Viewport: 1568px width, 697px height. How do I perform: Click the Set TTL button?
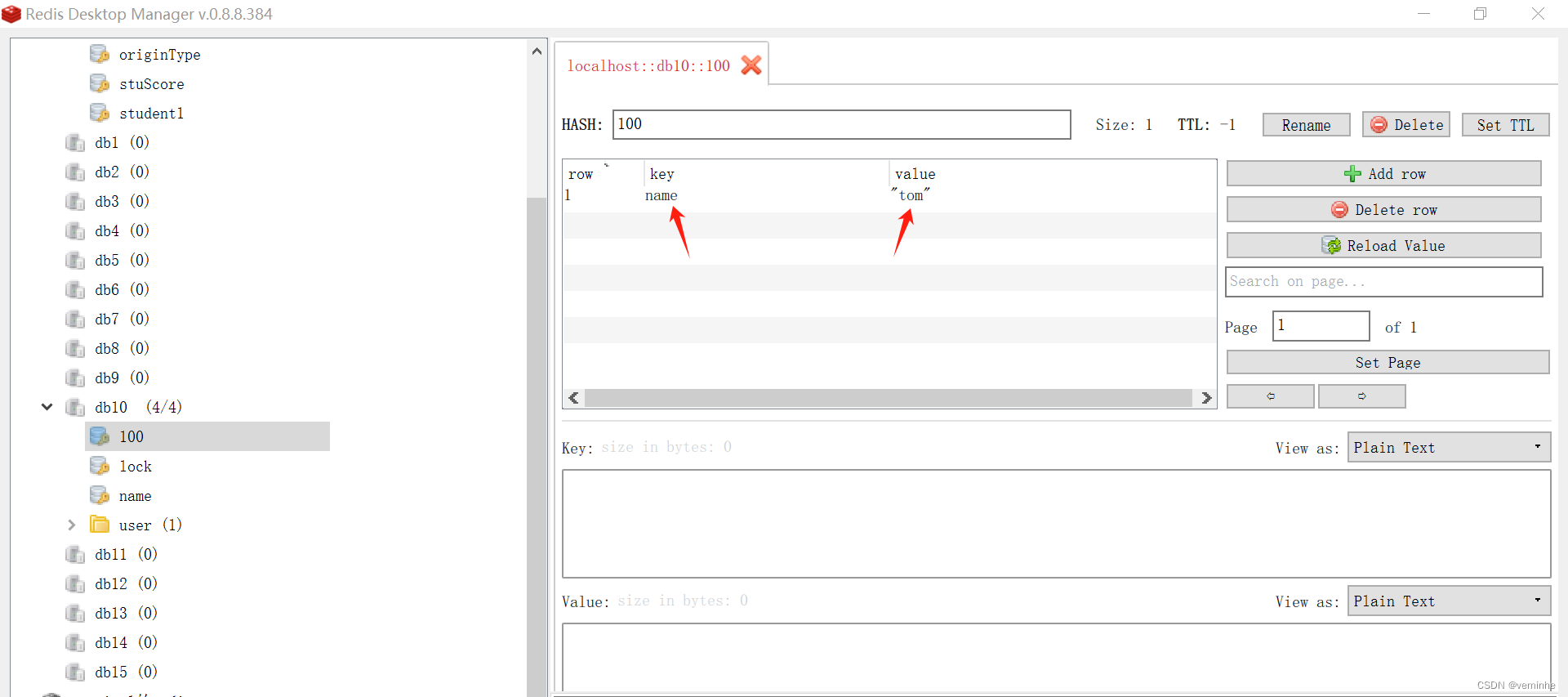1505,125
